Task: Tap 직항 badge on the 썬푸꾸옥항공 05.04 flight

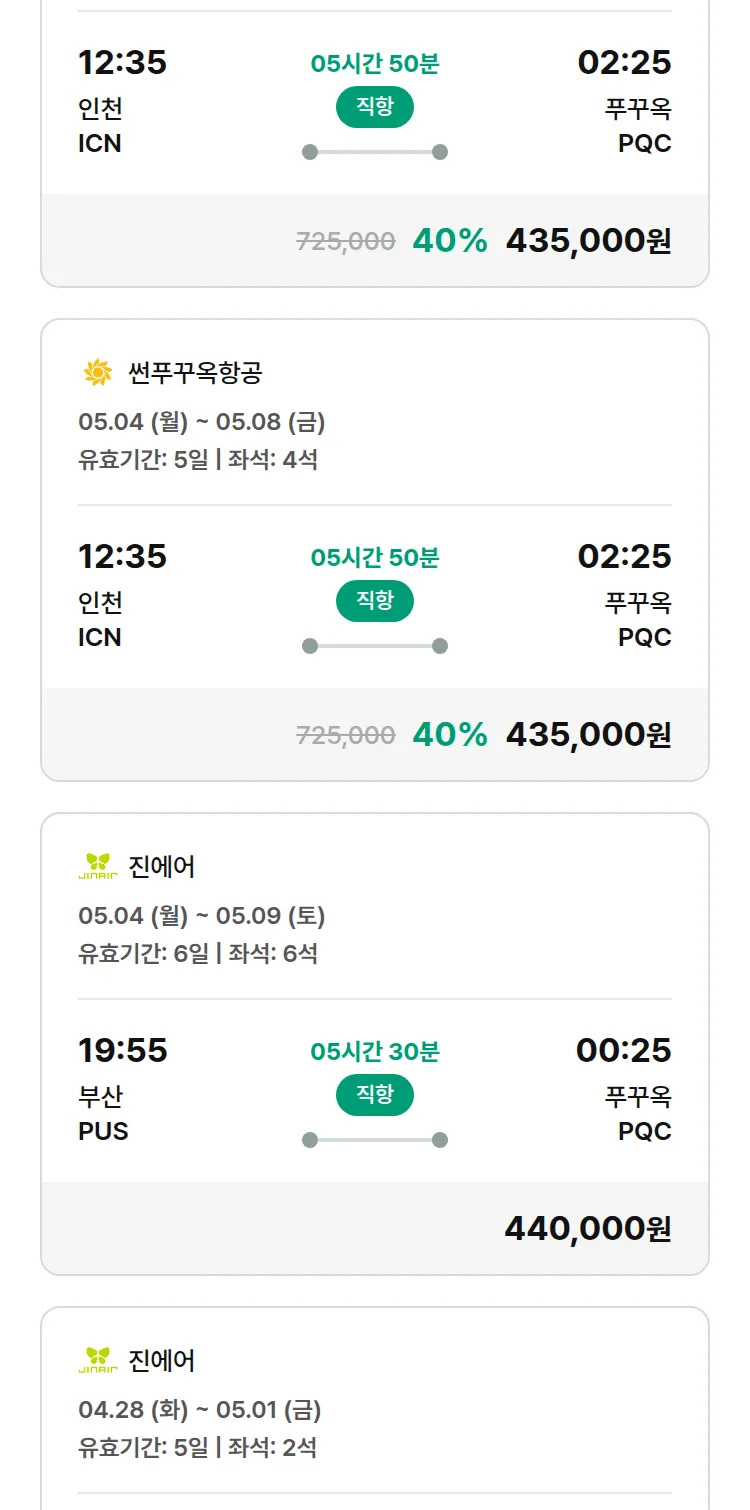Action: (375, 601)
